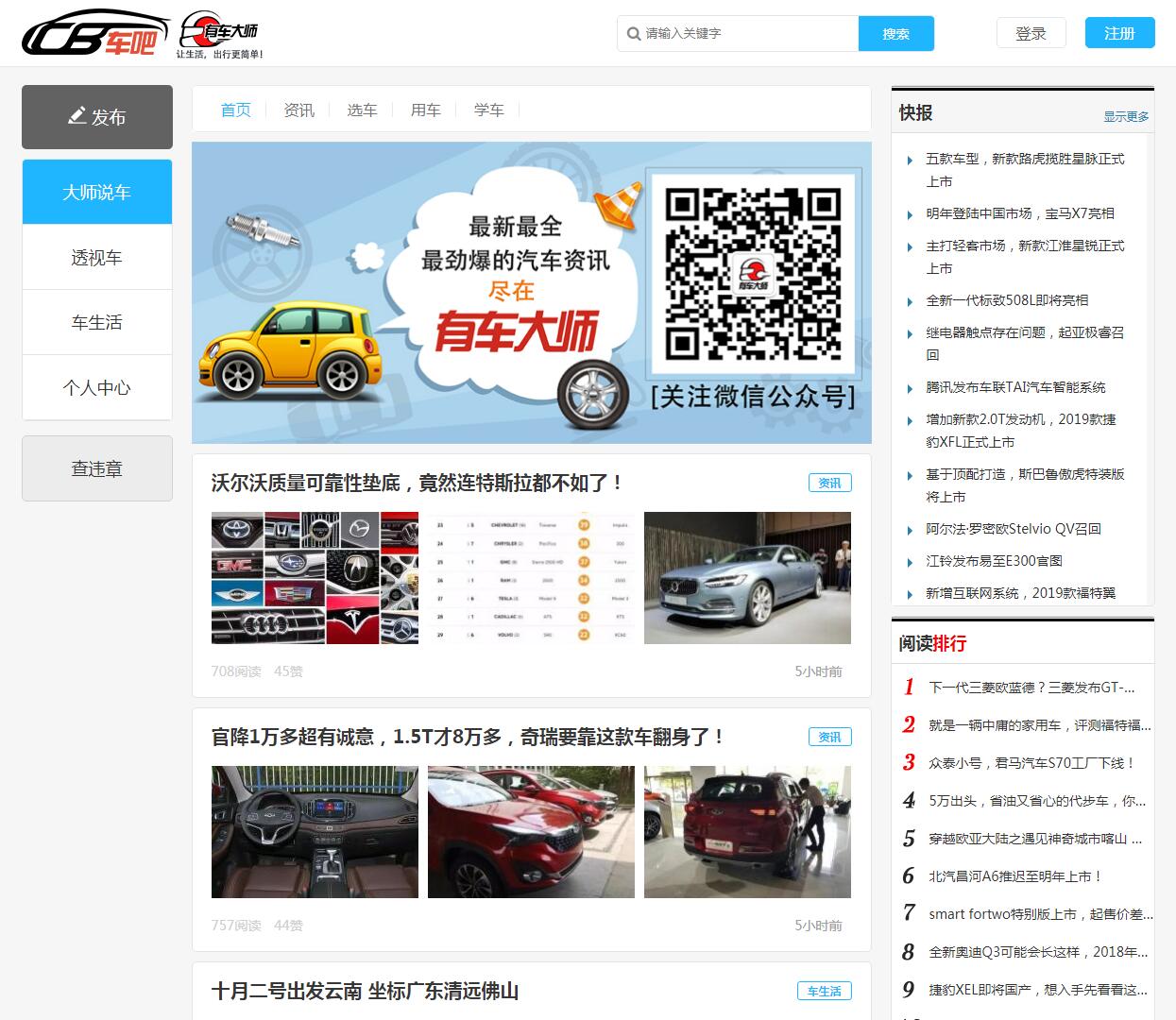The image size is (1176, 1020).
Task: Click the magnifier icon in search box
Action: point(634,34)
